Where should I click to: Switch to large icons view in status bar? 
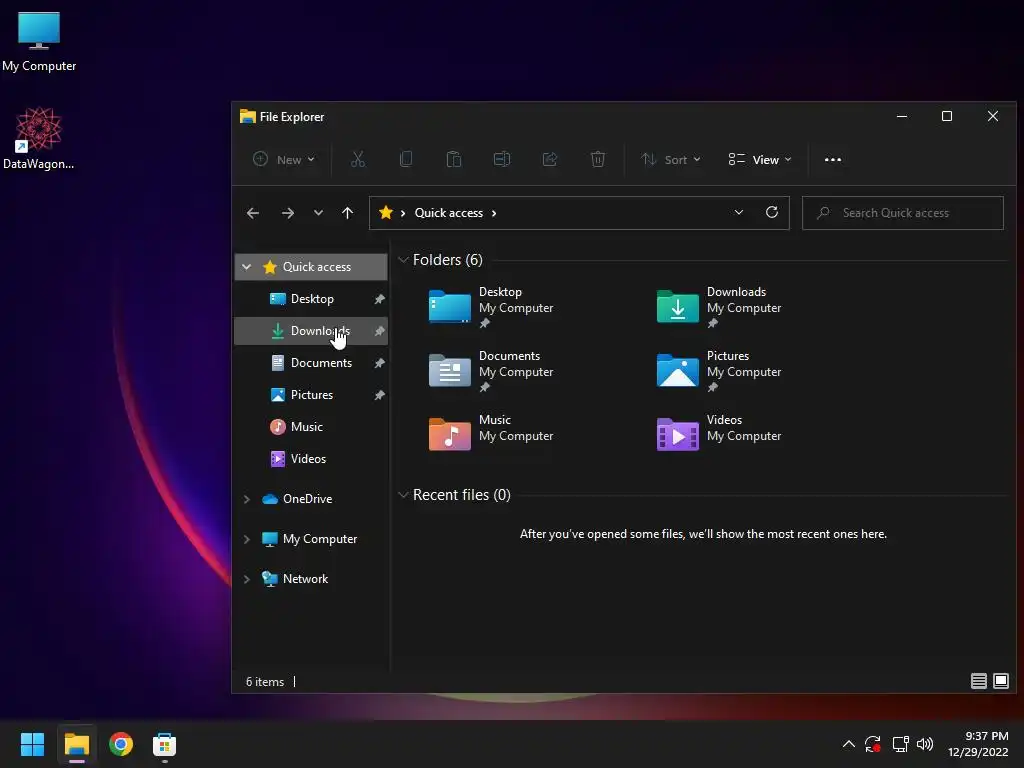click(1000, 681)
